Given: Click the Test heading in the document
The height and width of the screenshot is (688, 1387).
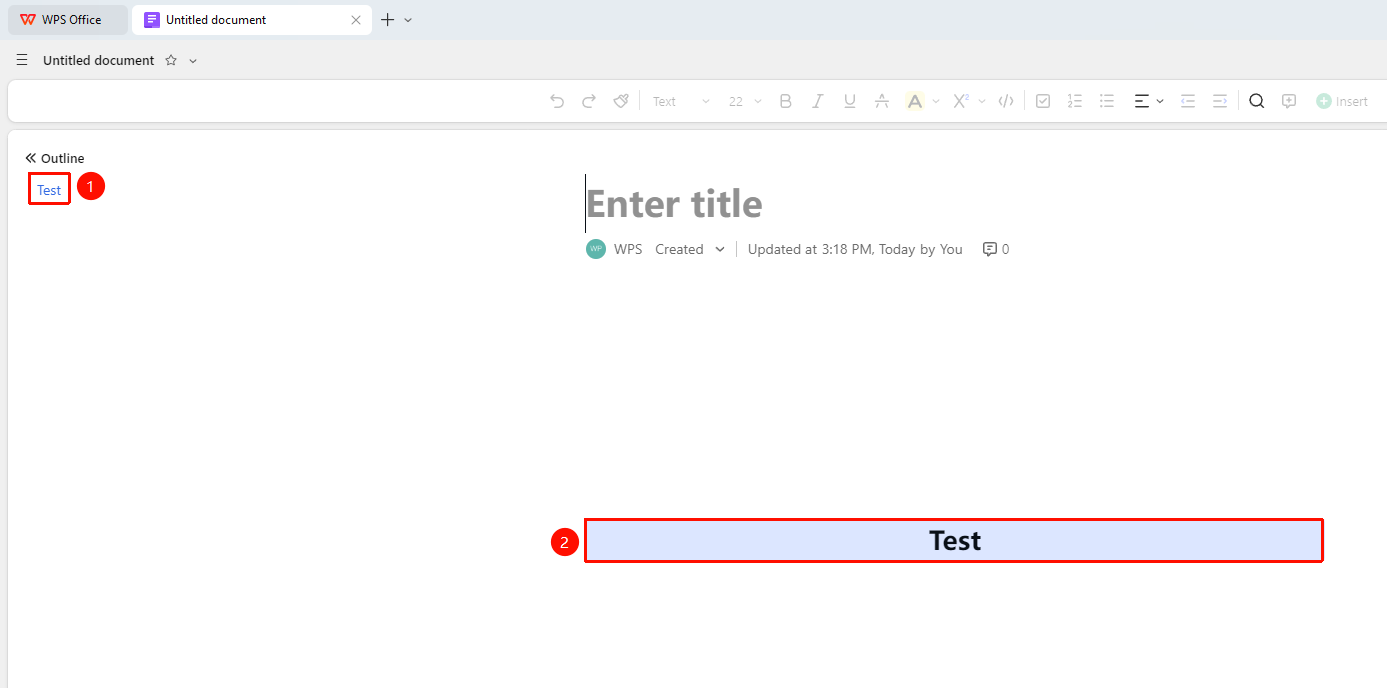Looking at the screenshot, I should click(955, 541).
